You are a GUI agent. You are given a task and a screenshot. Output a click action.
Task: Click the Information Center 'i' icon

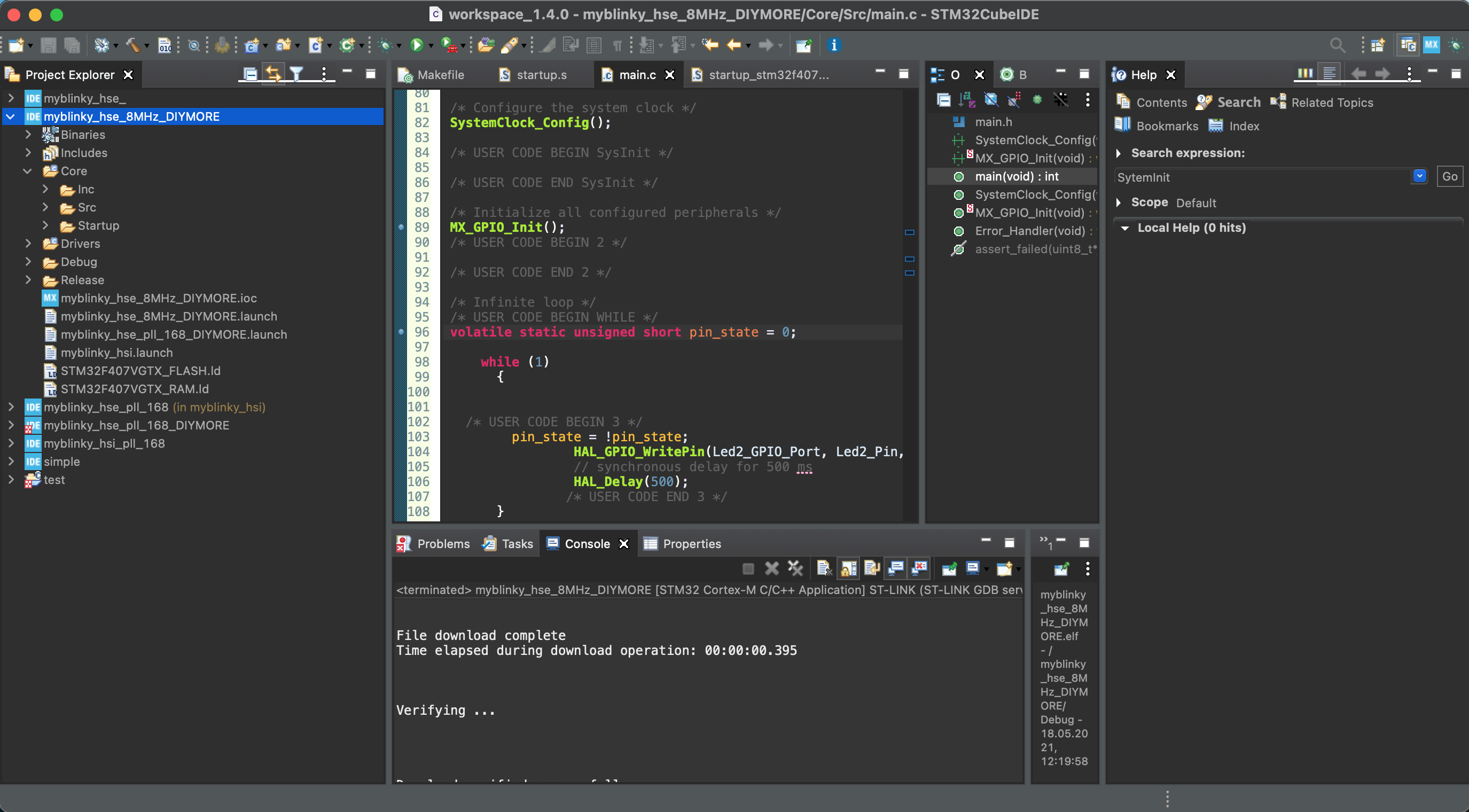[x=834, y=45]
